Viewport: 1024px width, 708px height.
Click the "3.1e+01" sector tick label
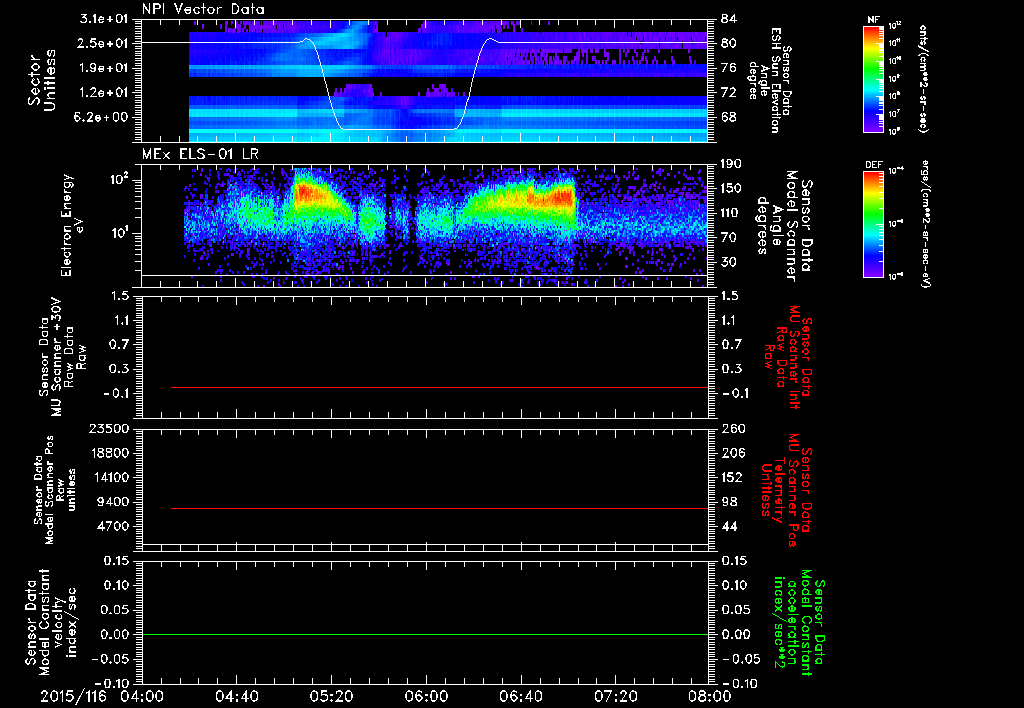(104, 19)
